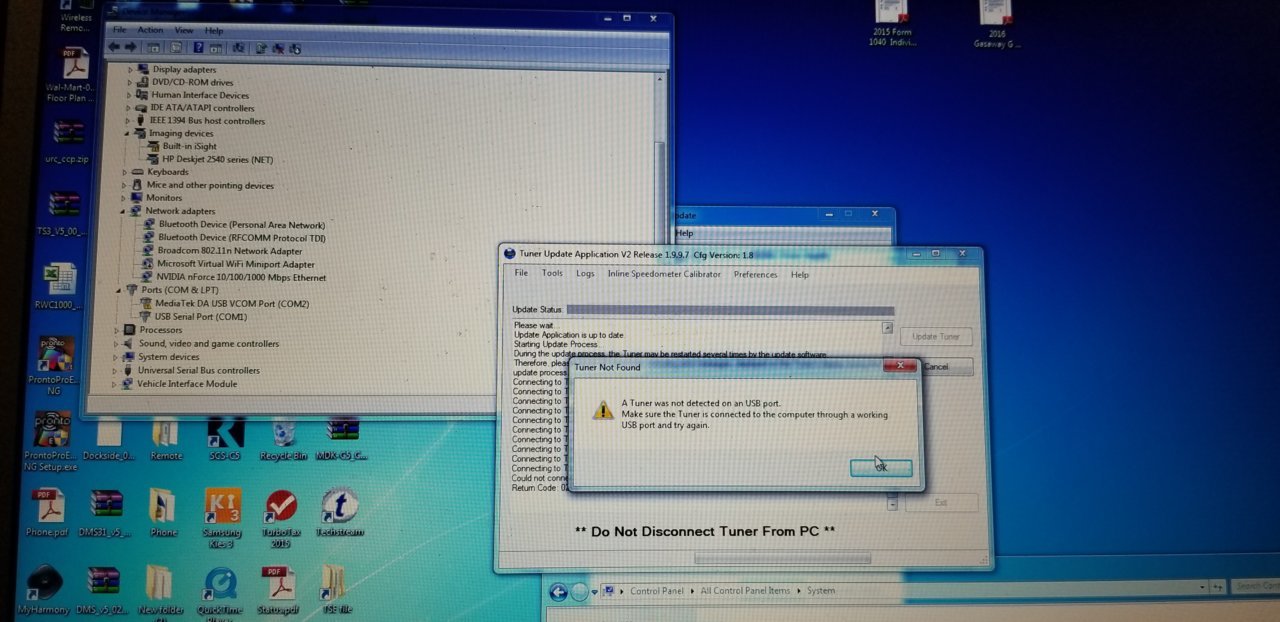Click the Back button in Control Panel System window
The image size is (1280, 622).
(x=558, y=591)
